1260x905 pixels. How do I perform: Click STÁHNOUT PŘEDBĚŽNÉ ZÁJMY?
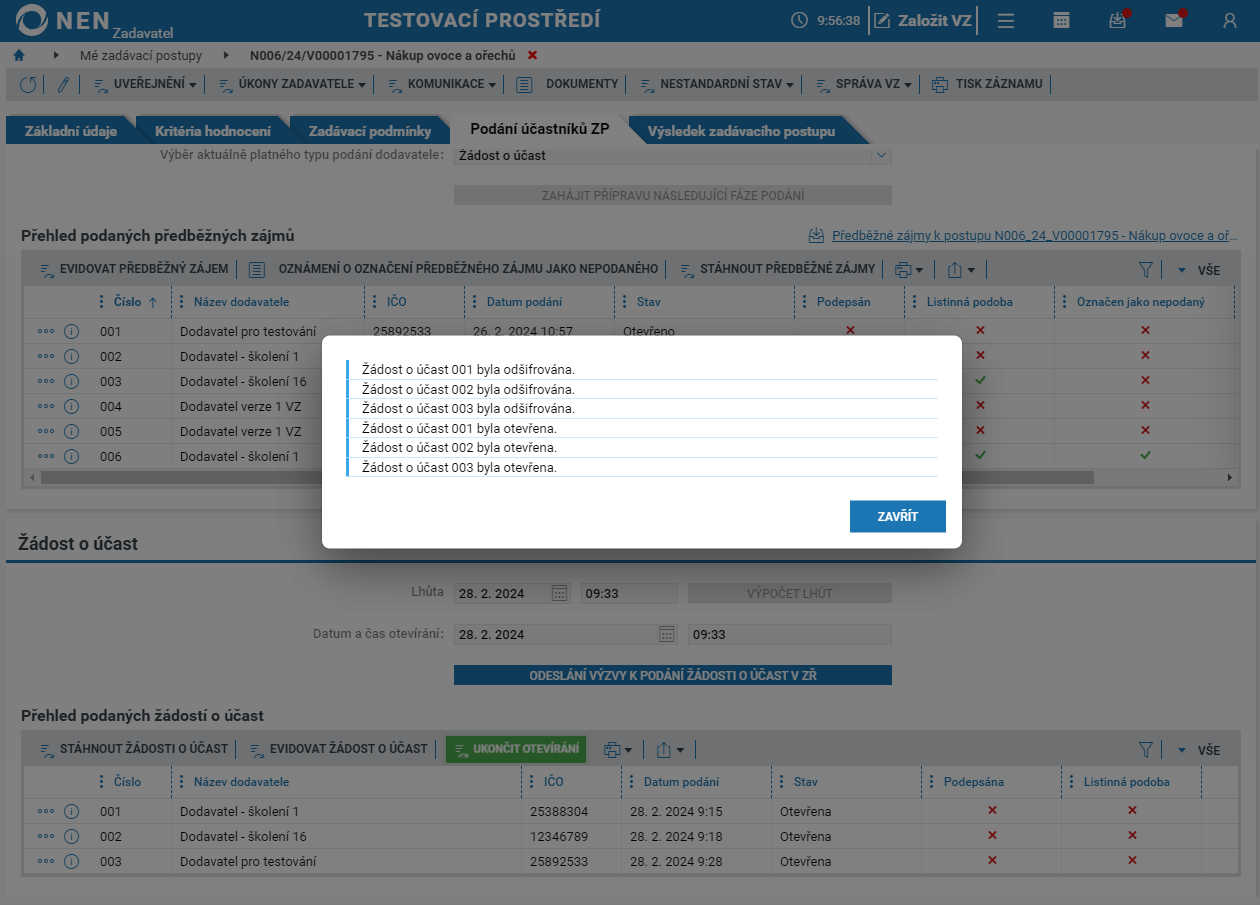point(777,269)
